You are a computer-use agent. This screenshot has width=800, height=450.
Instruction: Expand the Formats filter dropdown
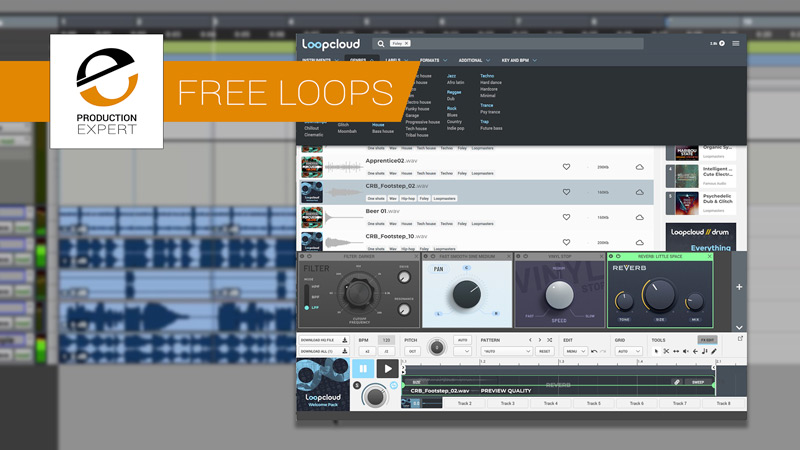tap(434, 60)
